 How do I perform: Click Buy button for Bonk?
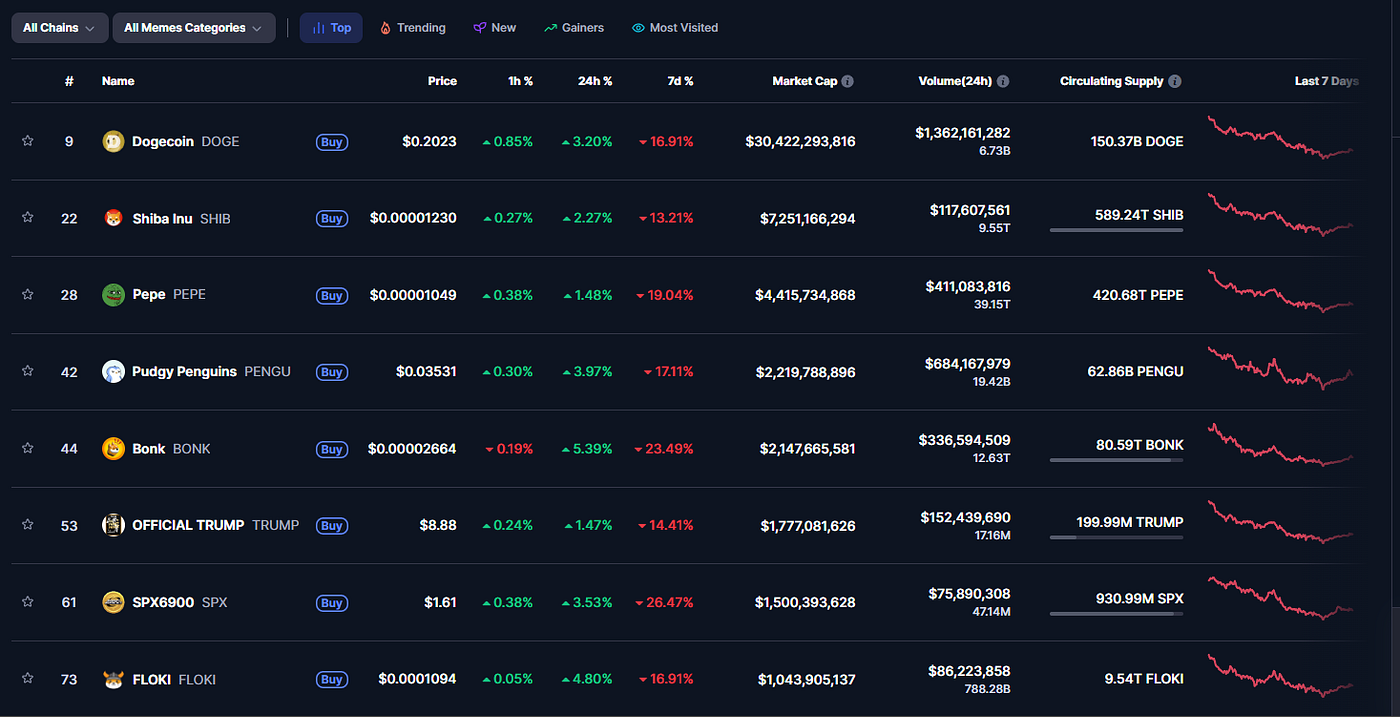(x=332, y=449)
